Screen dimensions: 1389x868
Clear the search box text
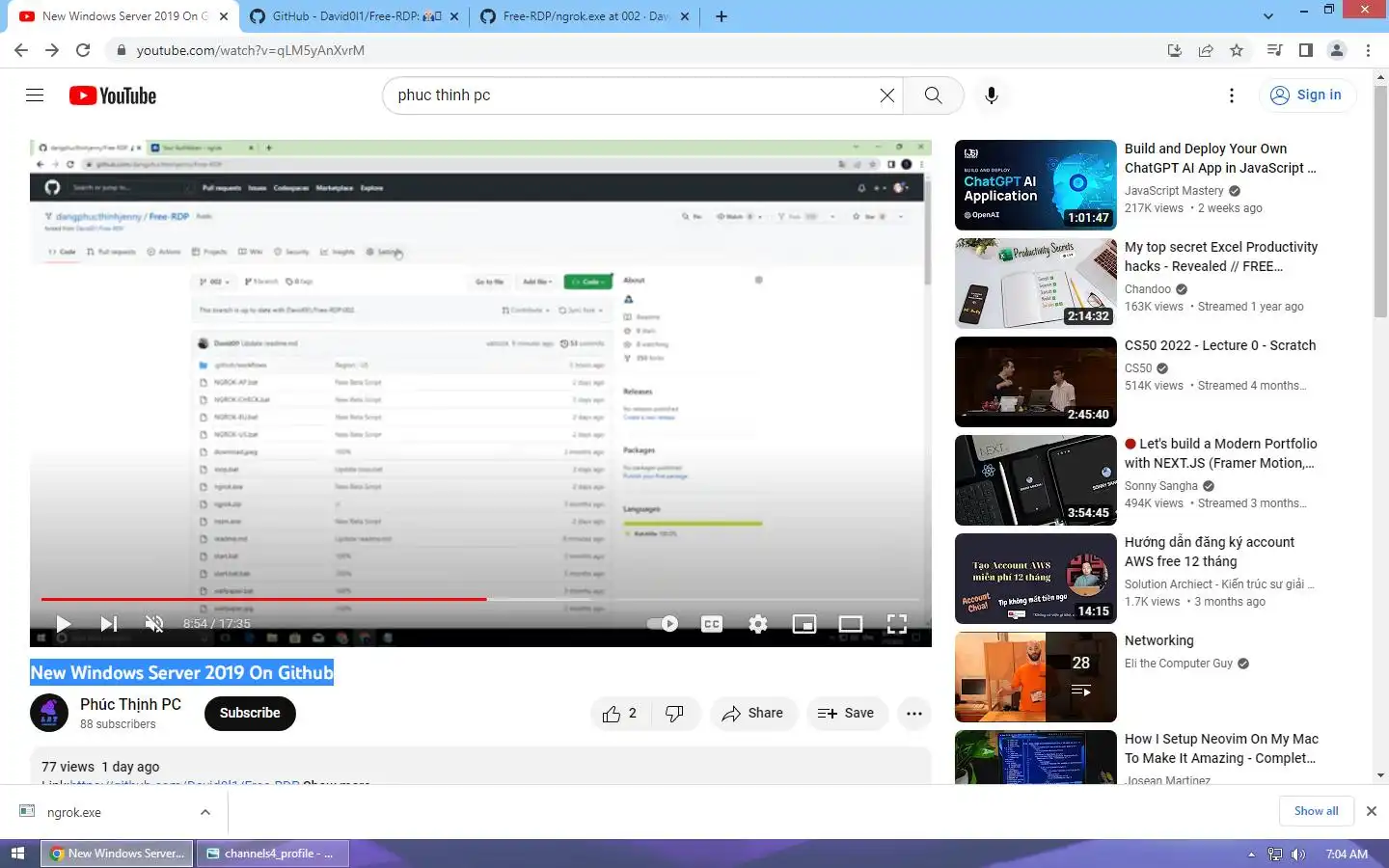coord(886,95)
